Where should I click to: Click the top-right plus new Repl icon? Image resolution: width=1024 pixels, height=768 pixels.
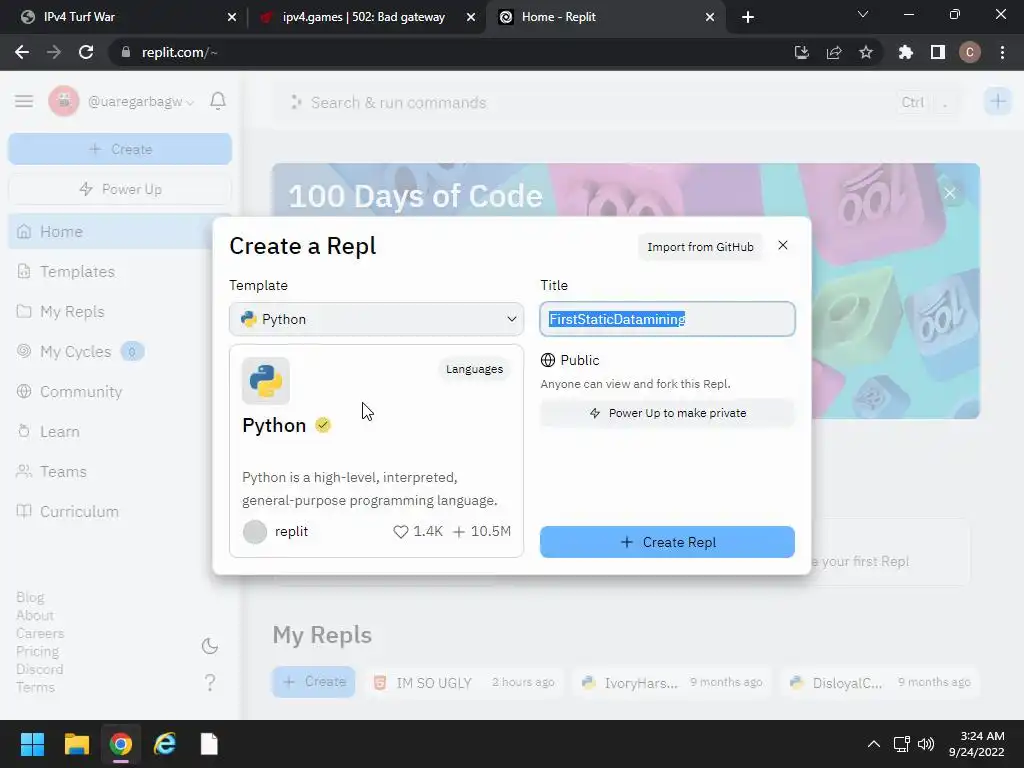997,101
